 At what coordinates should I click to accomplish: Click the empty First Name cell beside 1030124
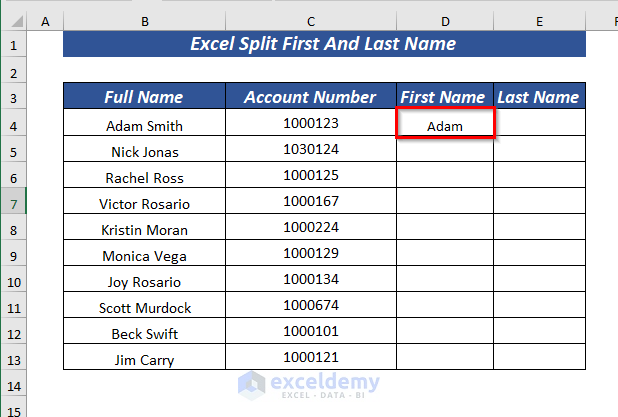click(445, 152)
